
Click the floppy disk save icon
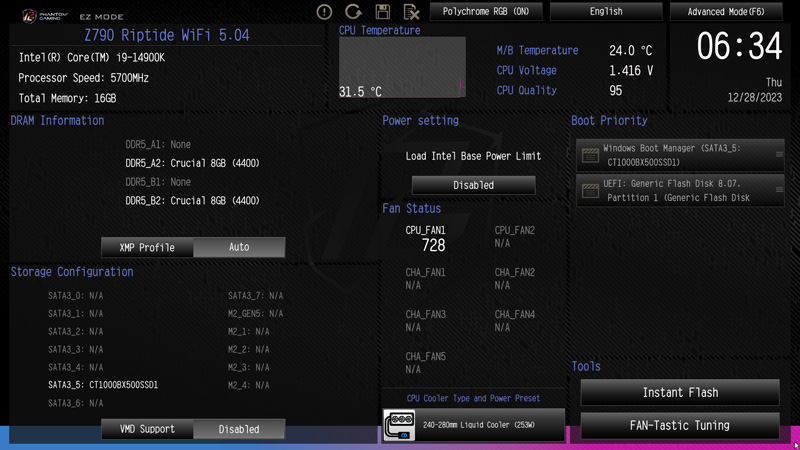[383, 12]
